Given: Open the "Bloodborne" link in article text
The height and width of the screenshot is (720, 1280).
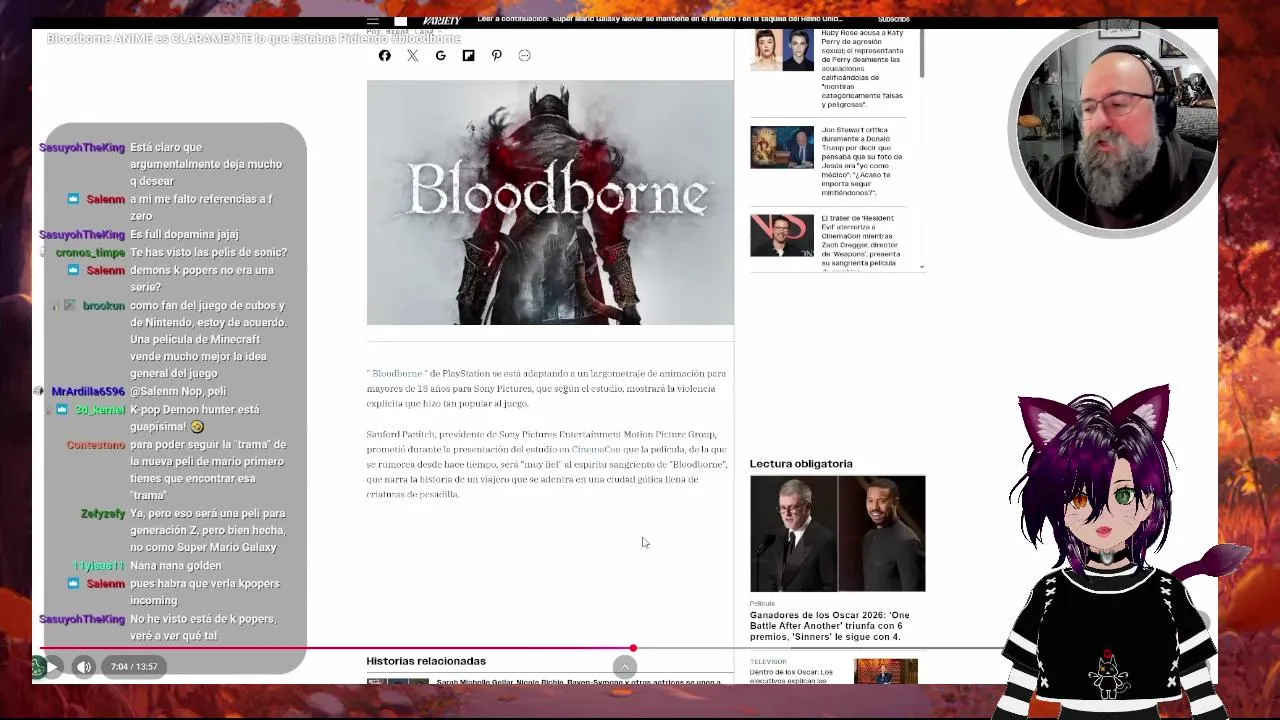Looking at the screenshot, I should [x=397, y=374].
